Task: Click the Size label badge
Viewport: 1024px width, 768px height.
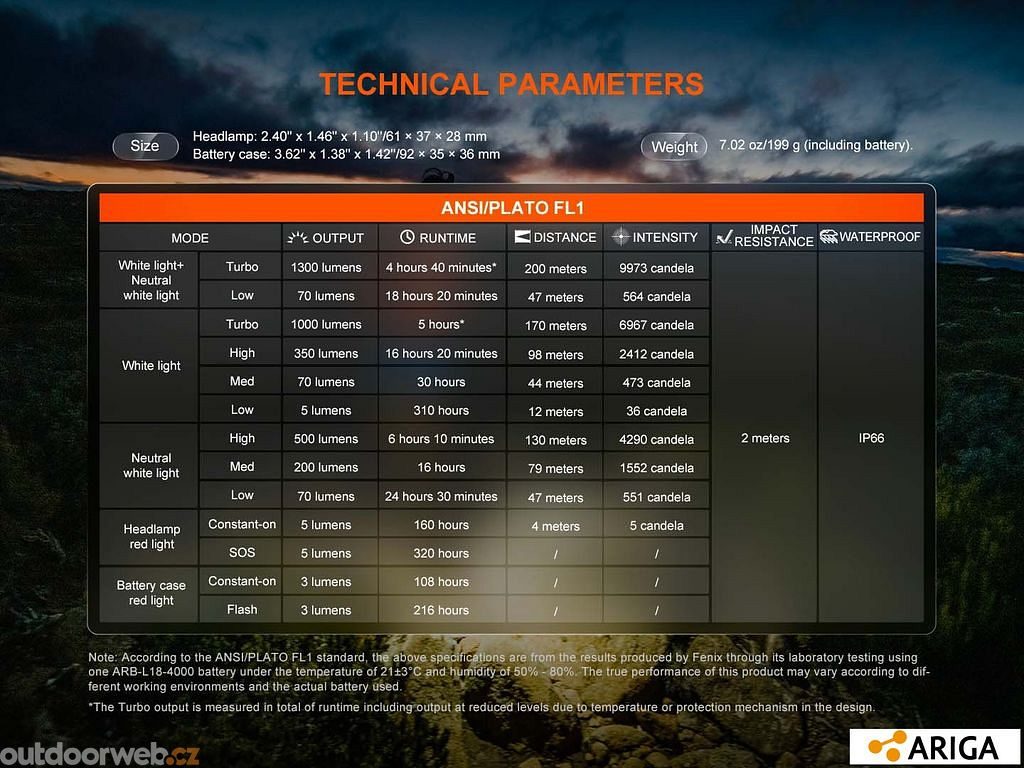Action: coord(144,146)
